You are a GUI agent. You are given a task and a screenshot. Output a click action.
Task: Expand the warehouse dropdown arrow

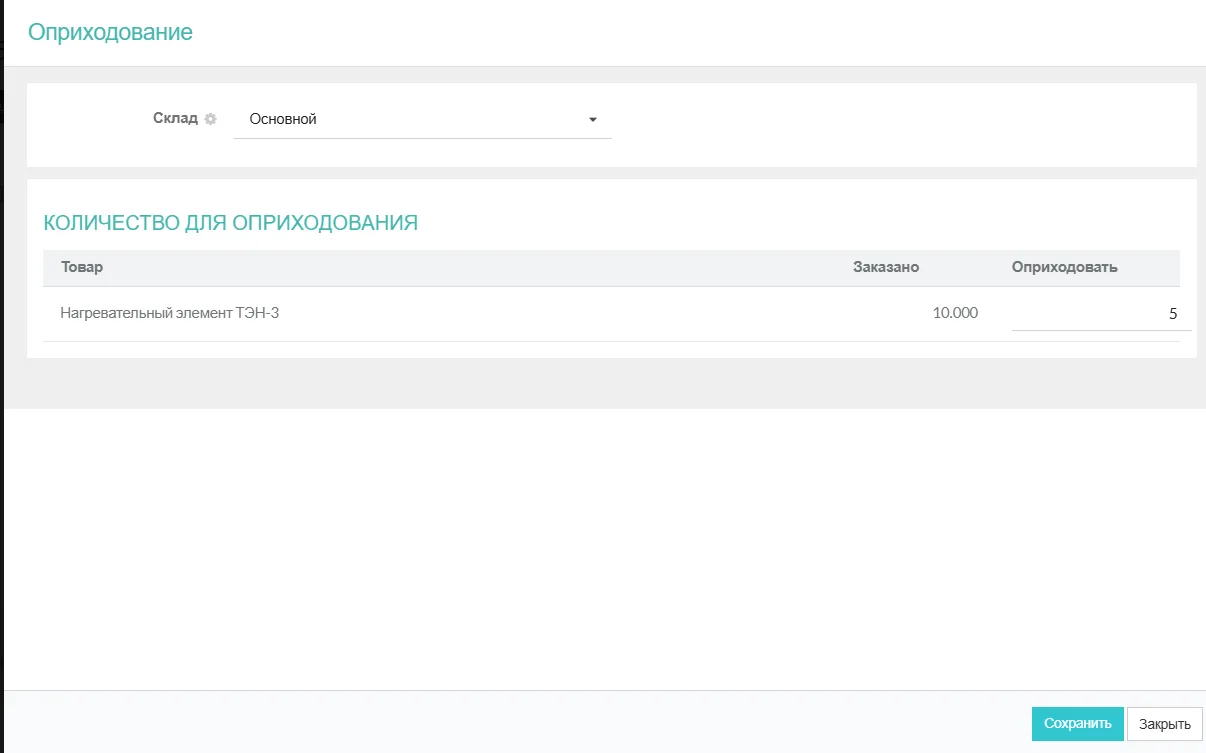592,120
